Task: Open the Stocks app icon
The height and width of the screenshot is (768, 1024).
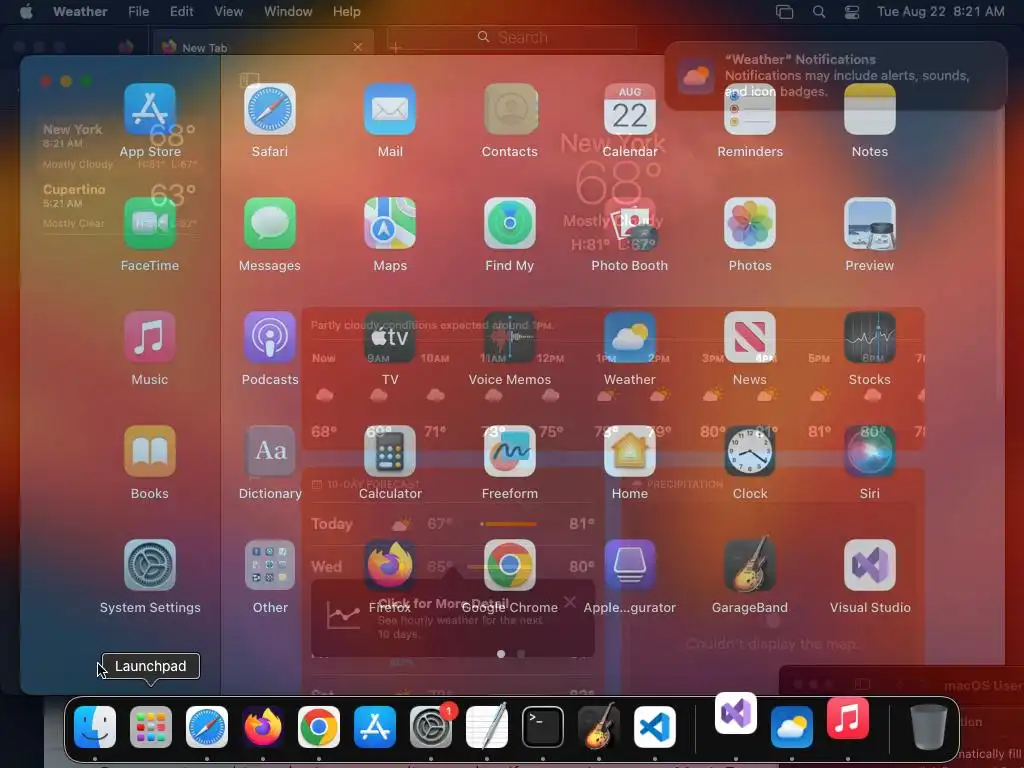Action: 870,337
